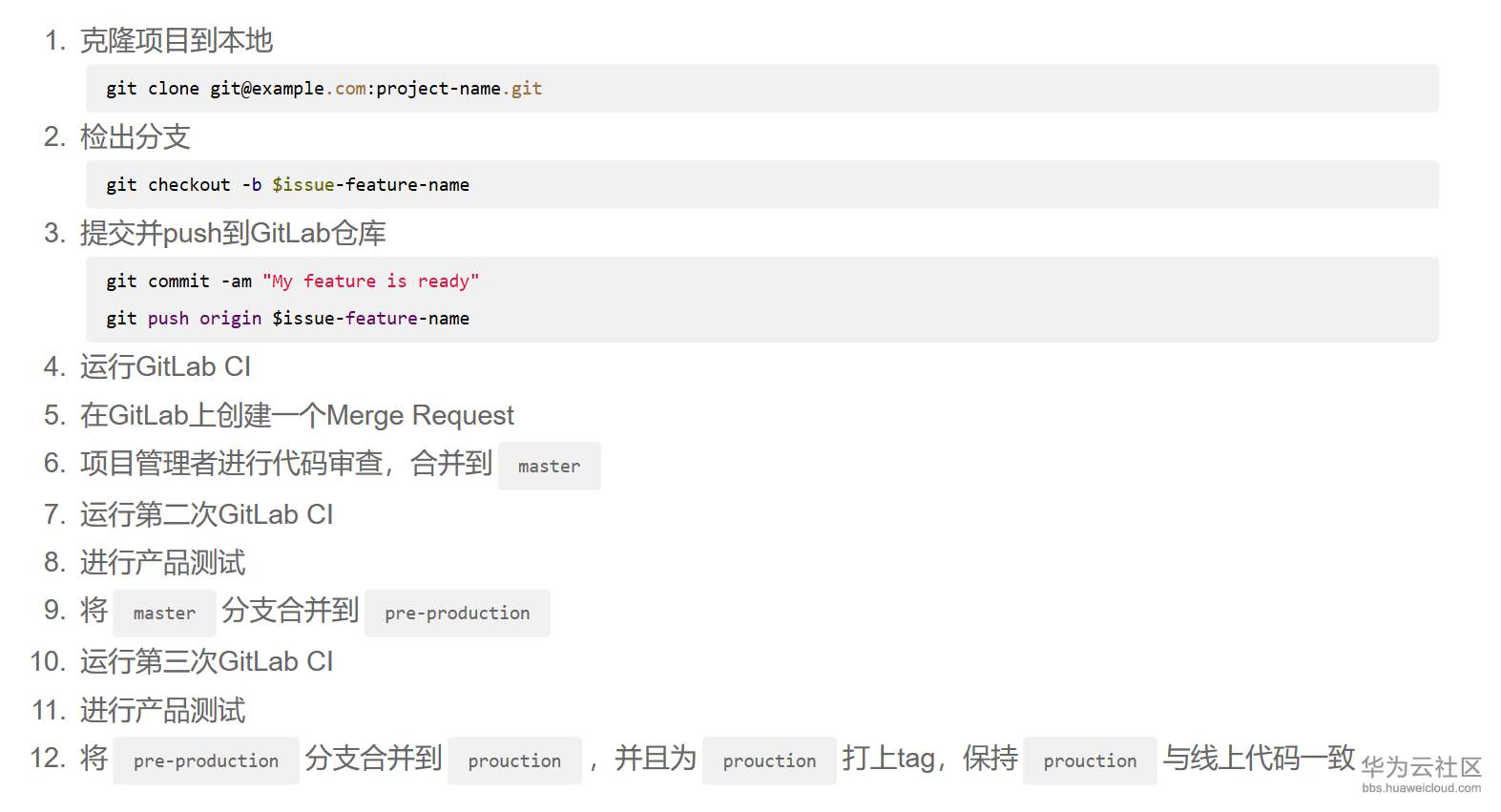Click the 项目管理者进行代码审查 text
Viewport: 1501px width, 812px height.
click(x=232, y=464)
